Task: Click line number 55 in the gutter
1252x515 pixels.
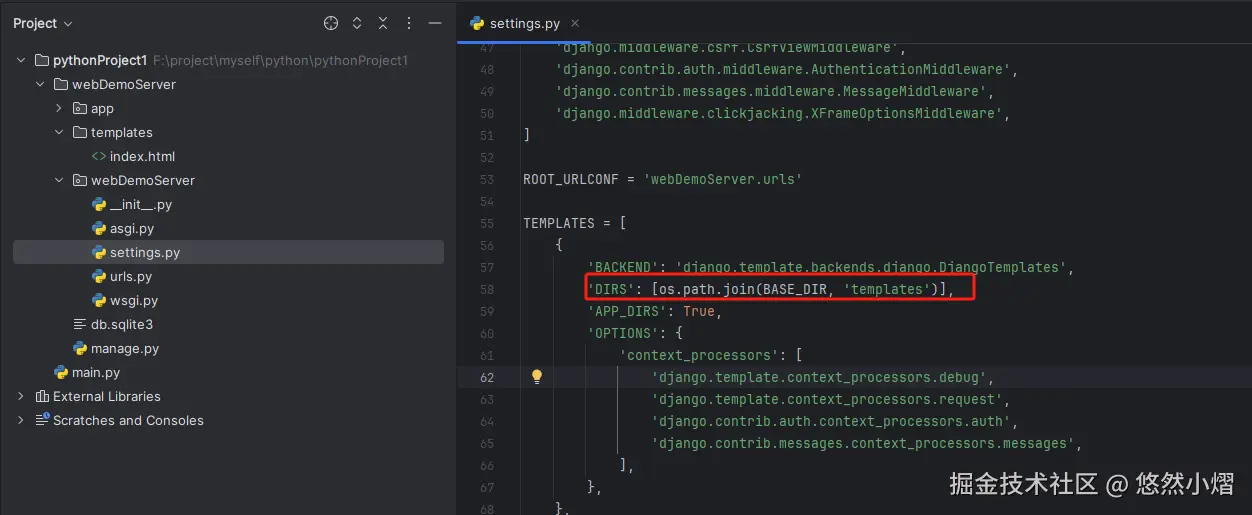Action: tap(487, 223)
